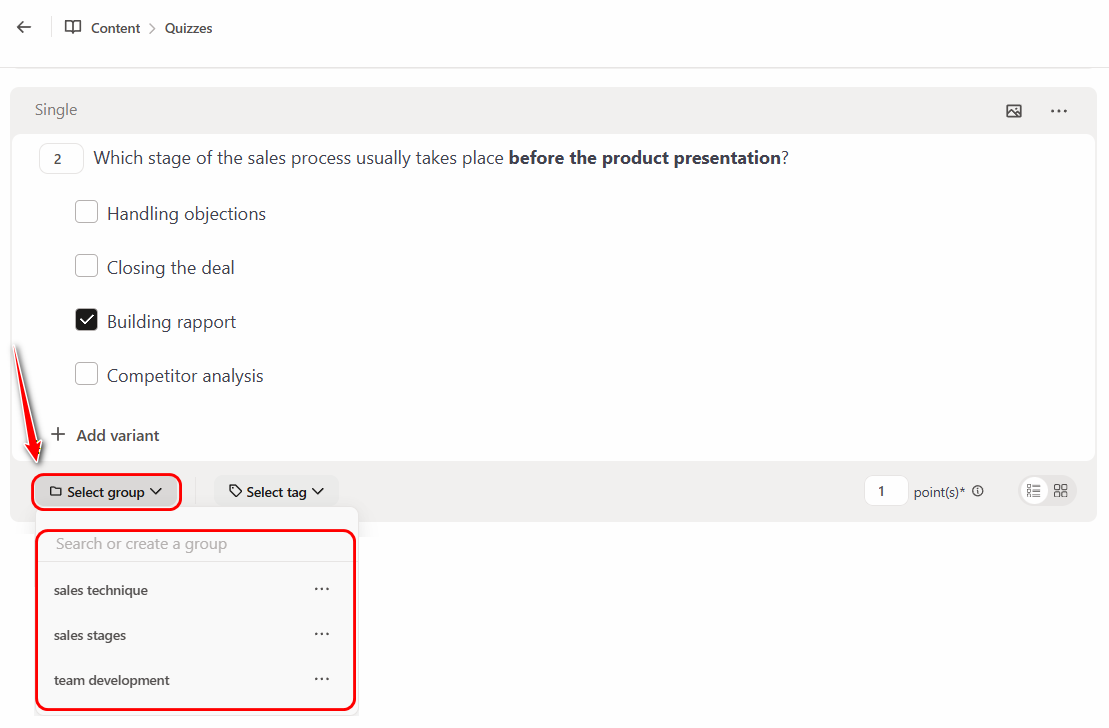Viewport: 1109px width, 728px height.
Task: Tick the Competitor analysis checkbox
Action: point(87,374)
